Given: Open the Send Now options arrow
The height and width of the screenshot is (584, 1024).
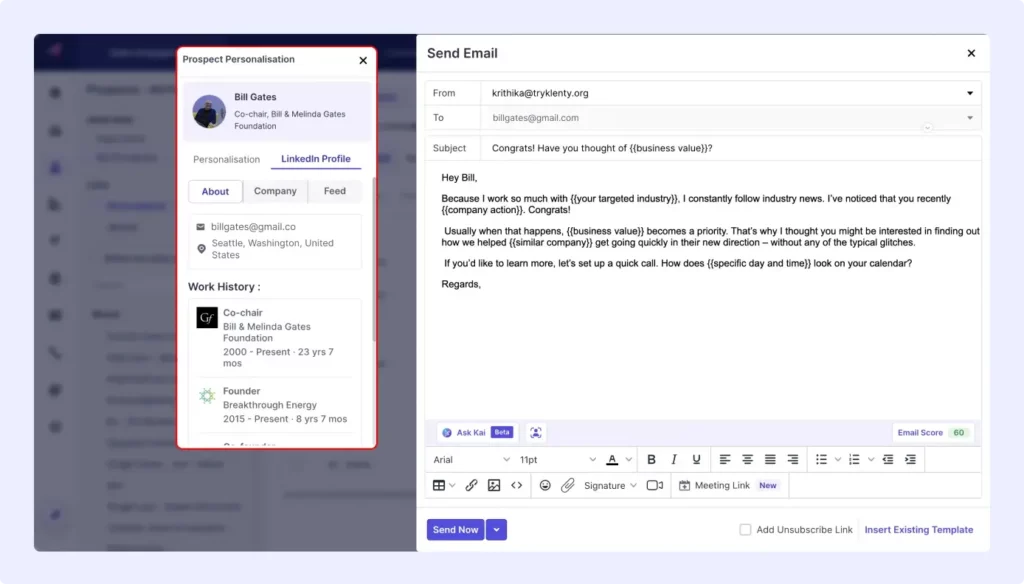Looking at the screenshot, I should [496, 530].
